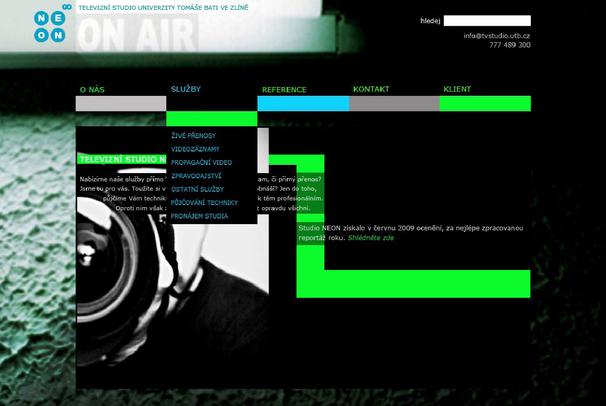The image size is (606, 406).
Task: Click the info@tvstudio.utb.cz email address
Action: click(496, 36)
